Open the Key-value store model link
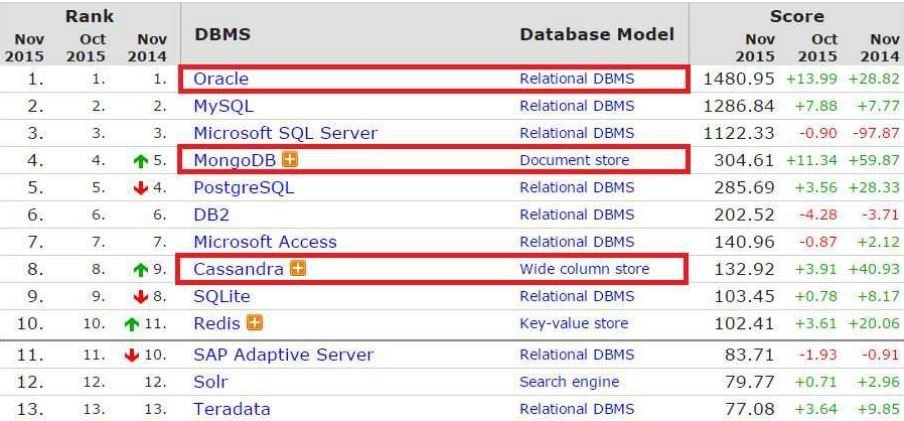This screenshot has height=421, width=904. coord(574,324)
